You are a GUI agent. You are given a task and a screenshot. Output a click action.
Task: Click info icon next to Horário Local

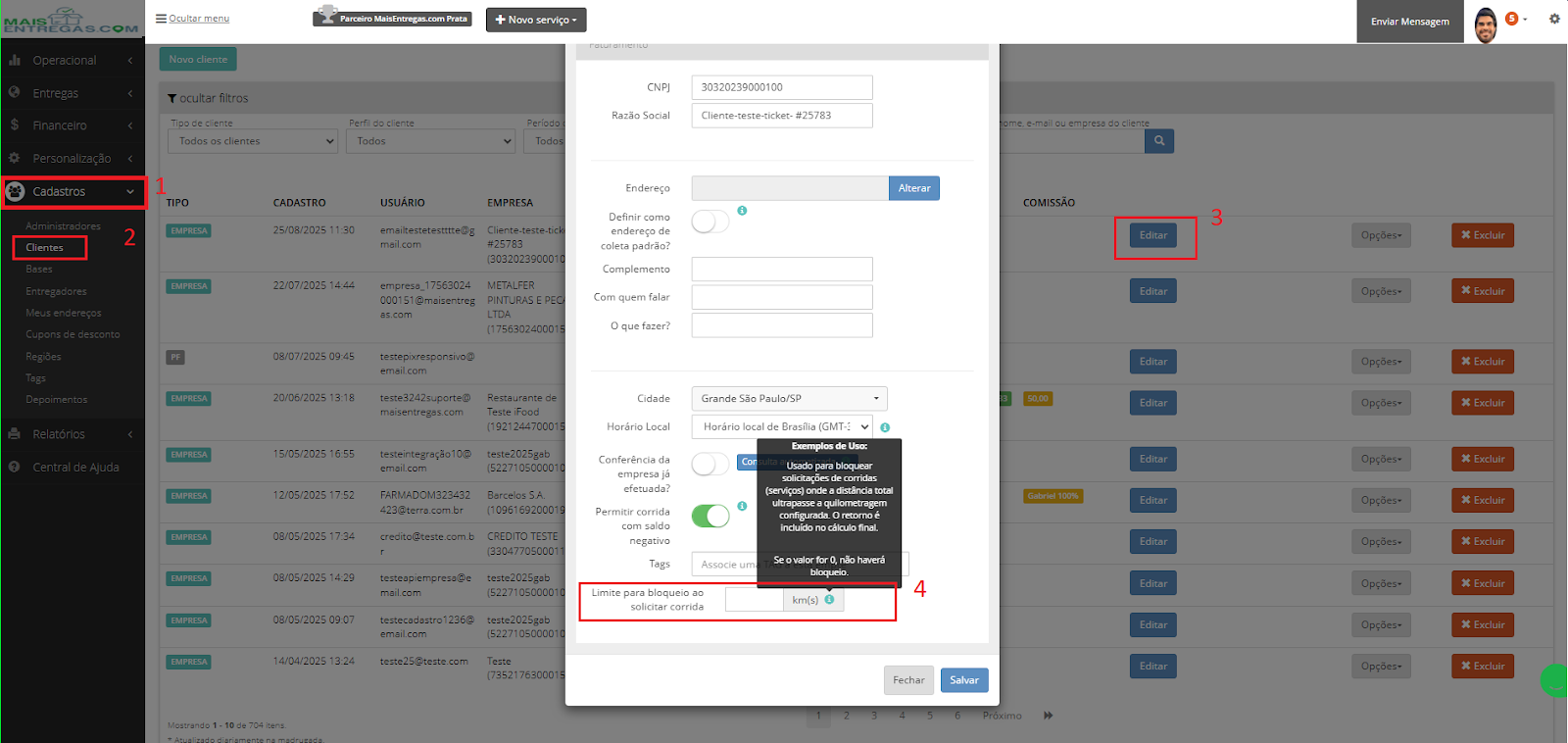885,427
